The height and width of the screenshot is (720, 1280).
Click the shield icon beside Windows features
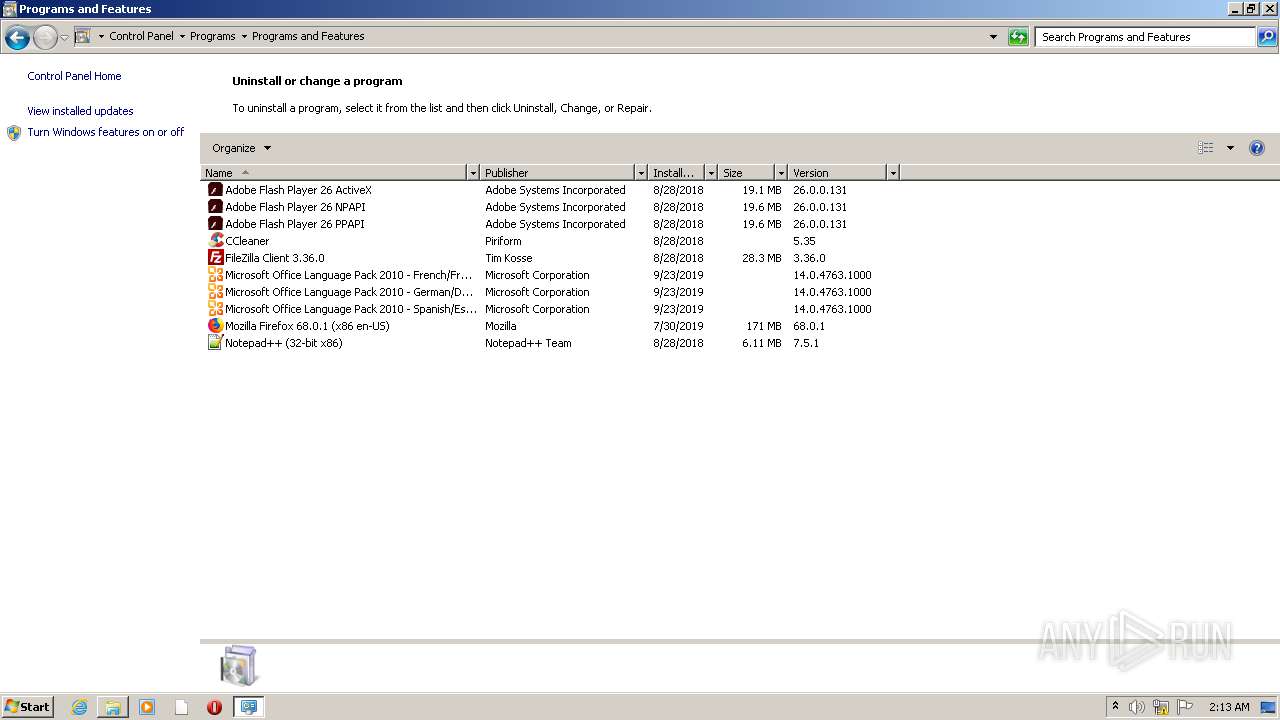(14, 133)
